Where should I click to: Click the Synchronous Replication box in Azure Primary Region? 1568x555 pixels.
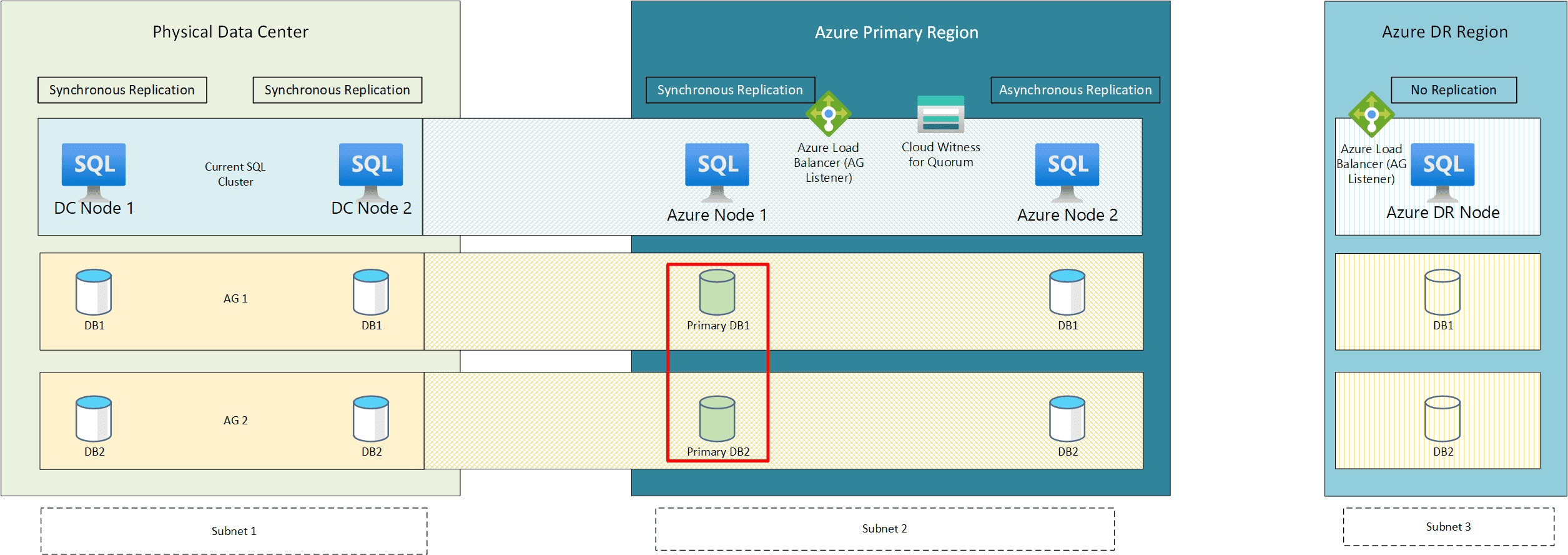pos(730,90)
